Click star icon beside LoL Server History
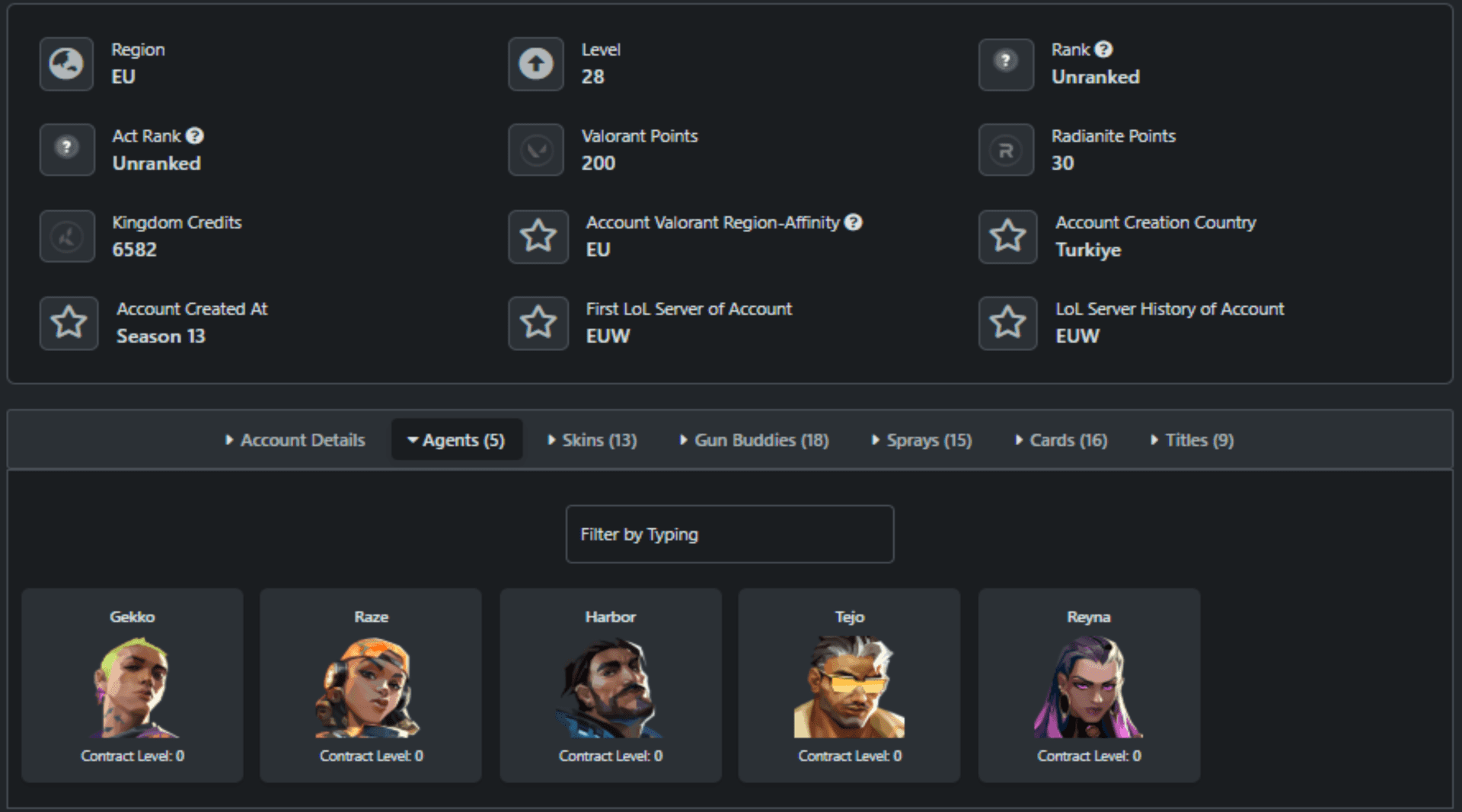The width and height of the screenshot is (1462, 812). pos(1007,323)
